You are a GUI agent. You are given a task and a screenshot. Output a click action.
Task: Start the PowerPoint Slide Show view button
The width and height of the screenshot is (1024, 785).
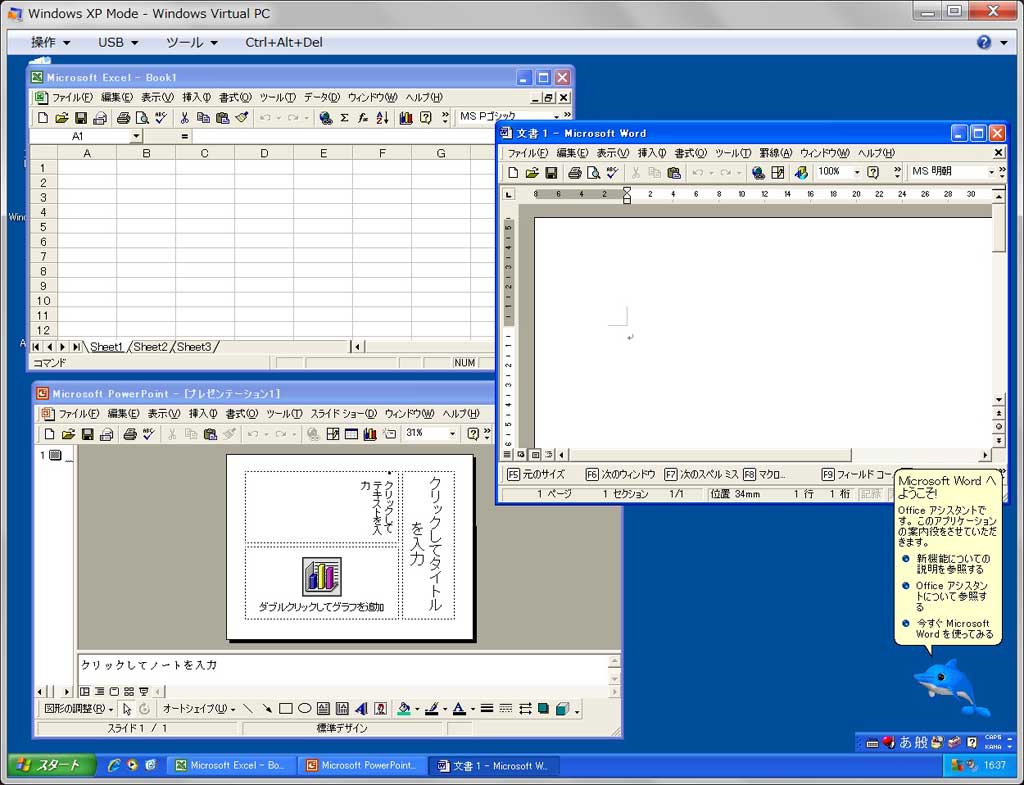click(144, 691)
